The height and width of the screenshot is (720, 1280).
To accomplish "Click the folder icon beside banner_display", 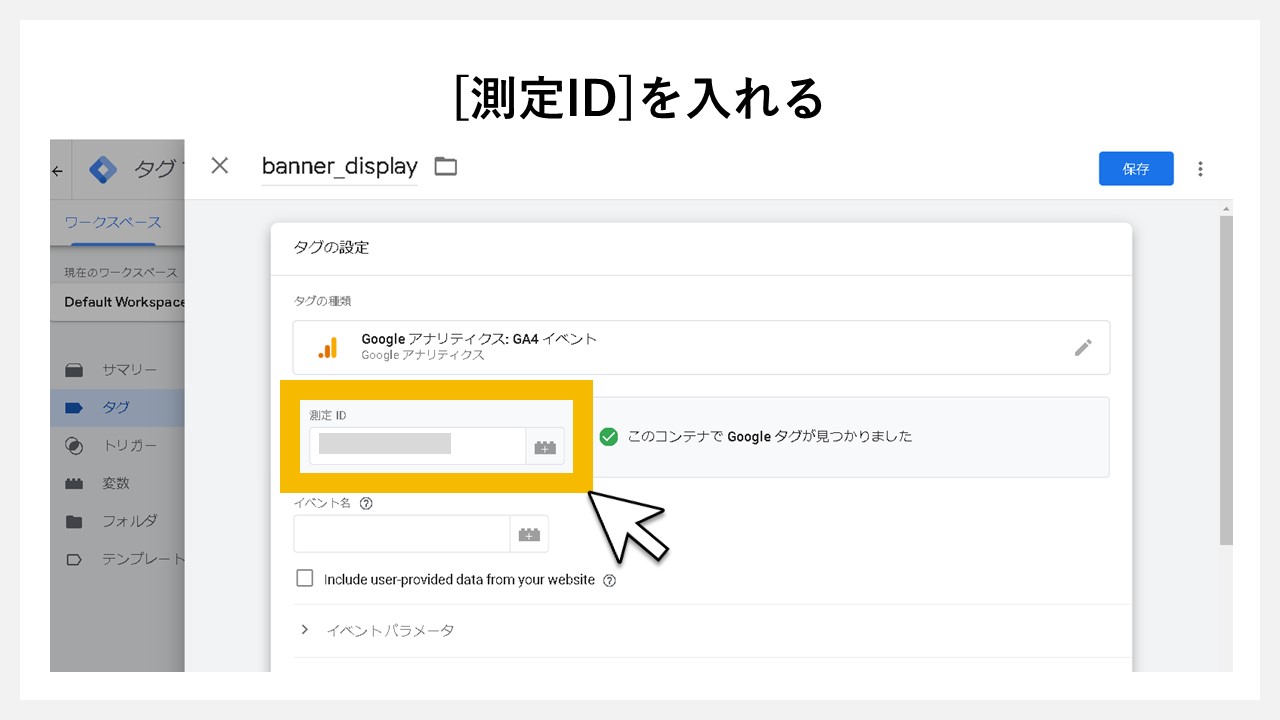I will [x=444, y=166].
